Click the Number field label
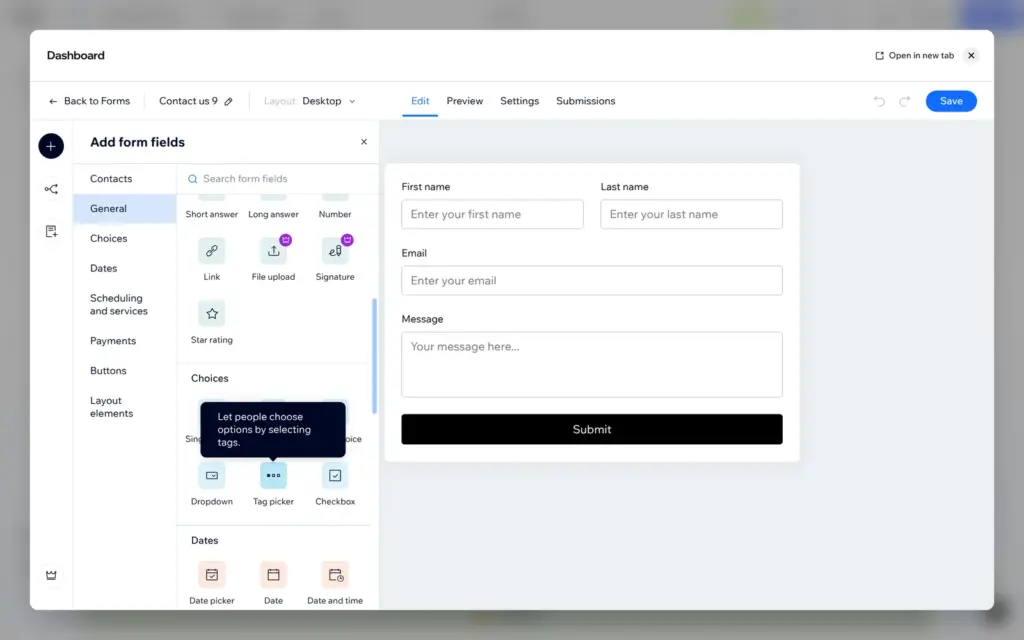 click(335, 214)
